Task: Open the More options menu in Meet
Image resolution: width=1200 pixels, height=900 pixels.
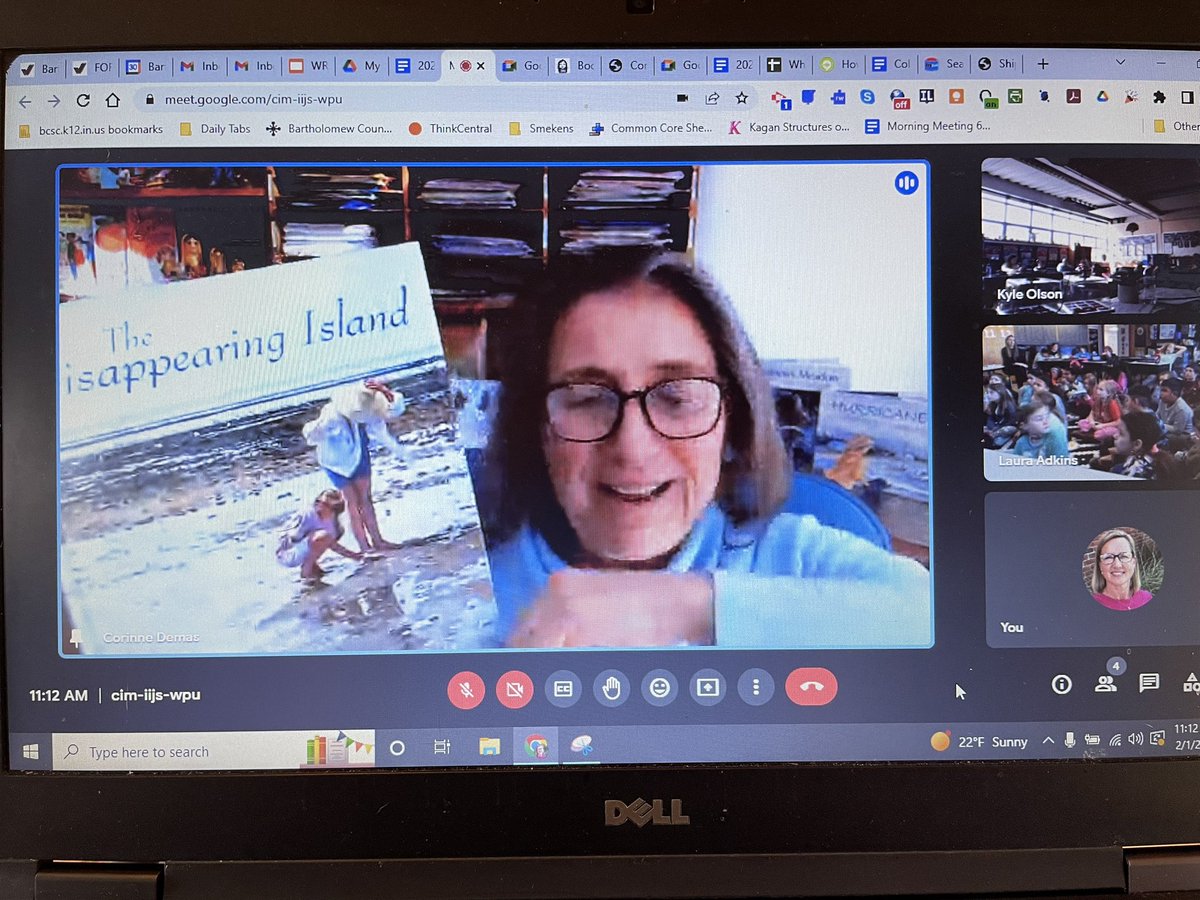Action: 755,687
